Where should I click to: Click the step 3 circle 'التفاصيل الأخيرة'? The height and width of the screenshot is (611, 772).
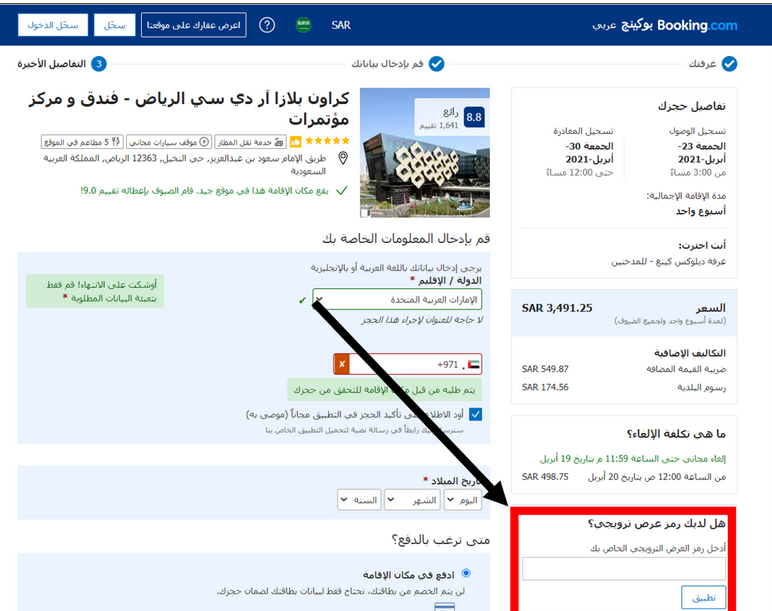[x=99, y=64]
